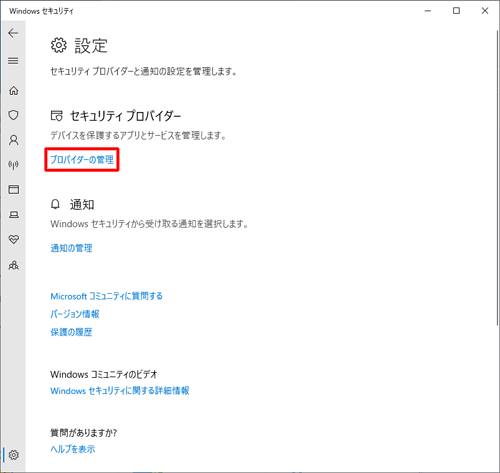The height and width of the screenshot is (473, 500).
Task: Open Device performance & health heart icon
Action: [x=13, y=239]
